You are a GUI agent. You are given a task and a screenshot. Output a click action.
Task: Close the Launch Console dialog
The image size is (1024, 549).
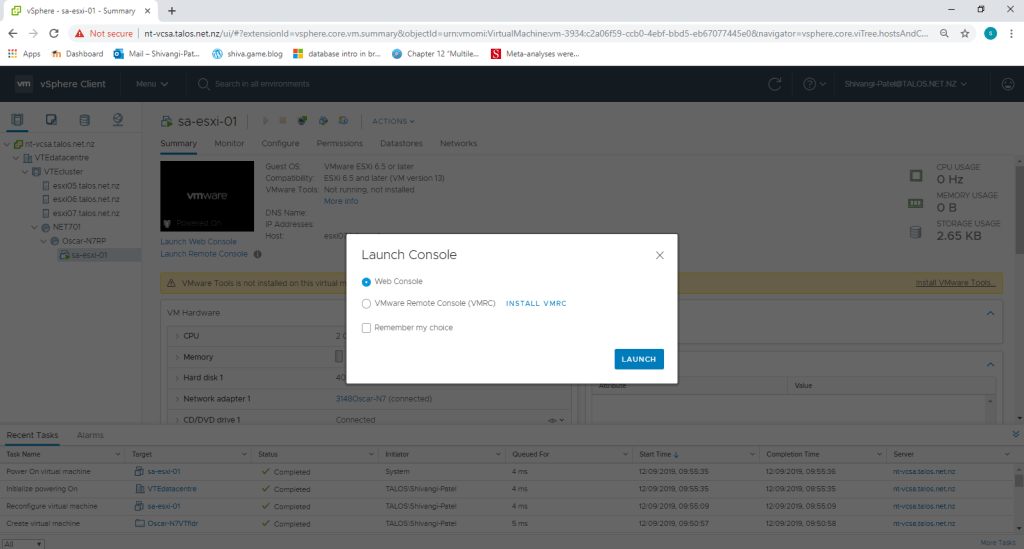(x=659, y=255)
